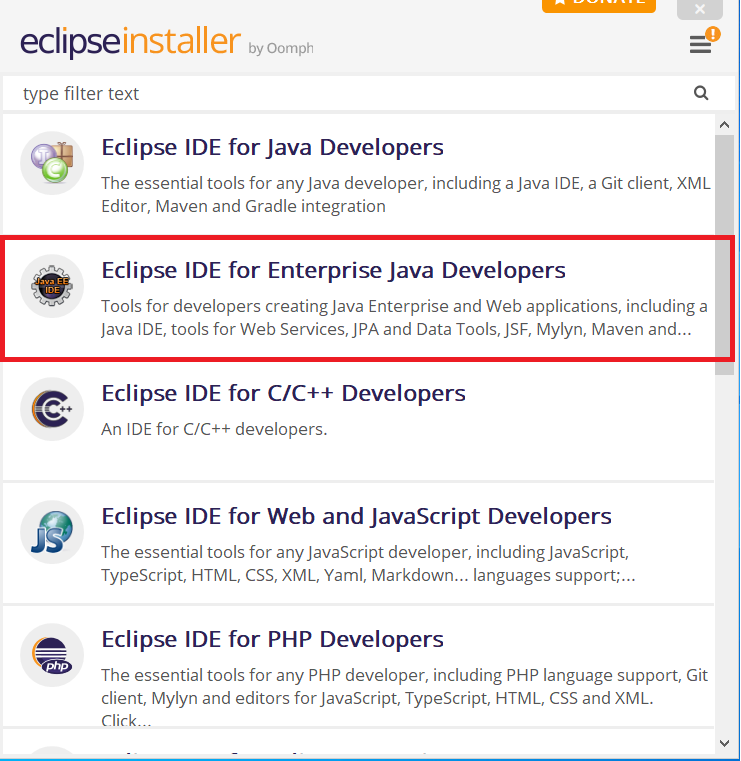Click the search magnifier icon

pyautogui.click(x=701, y=93)
